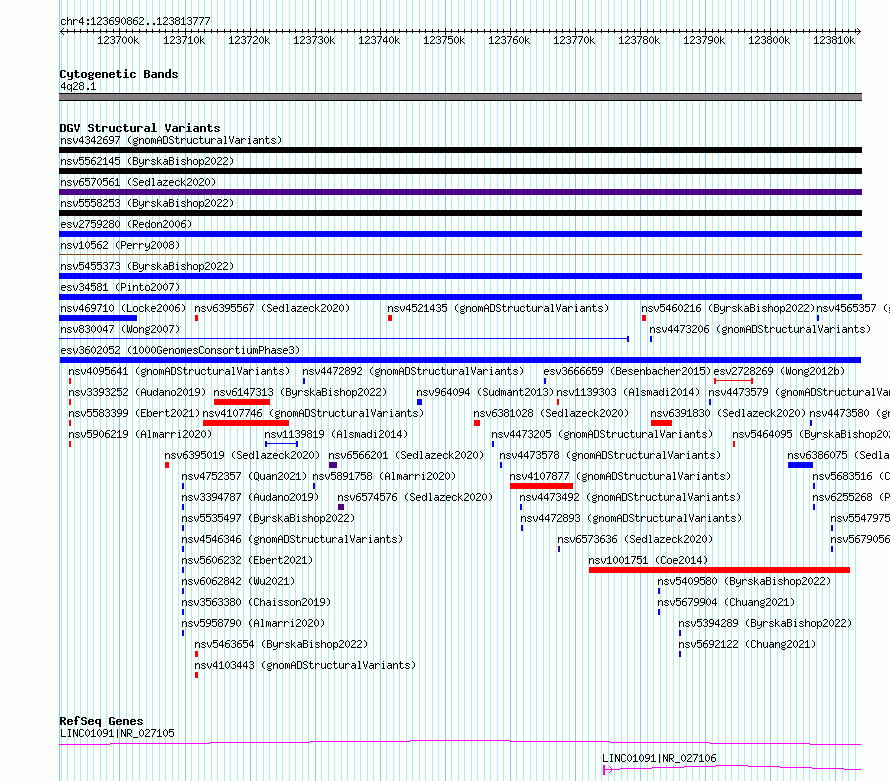890x781 pixels.
Task: Select esv34581 (Pinto2007) variant
Action: 120,287
